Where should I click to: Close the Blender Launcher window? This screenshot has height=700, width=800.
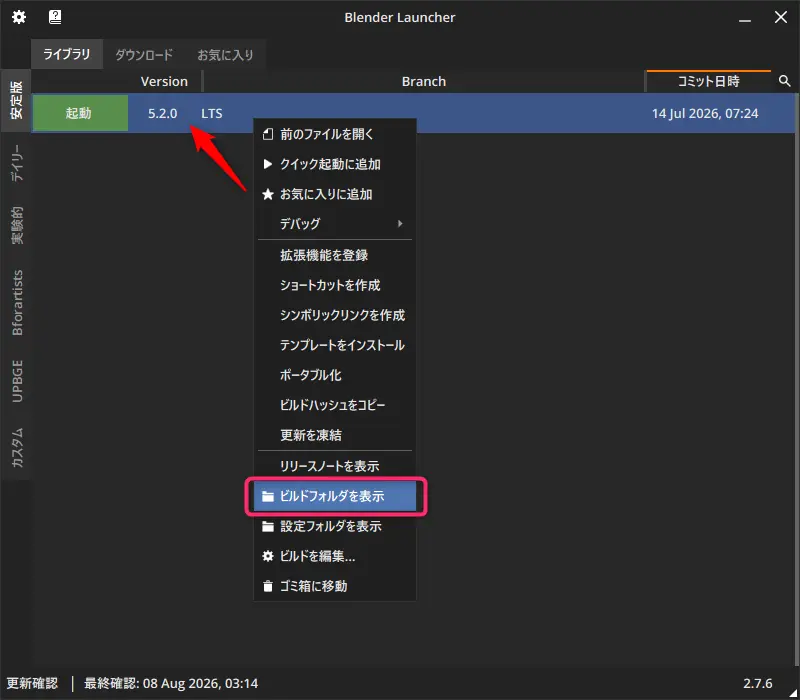[x=781, y=17]
